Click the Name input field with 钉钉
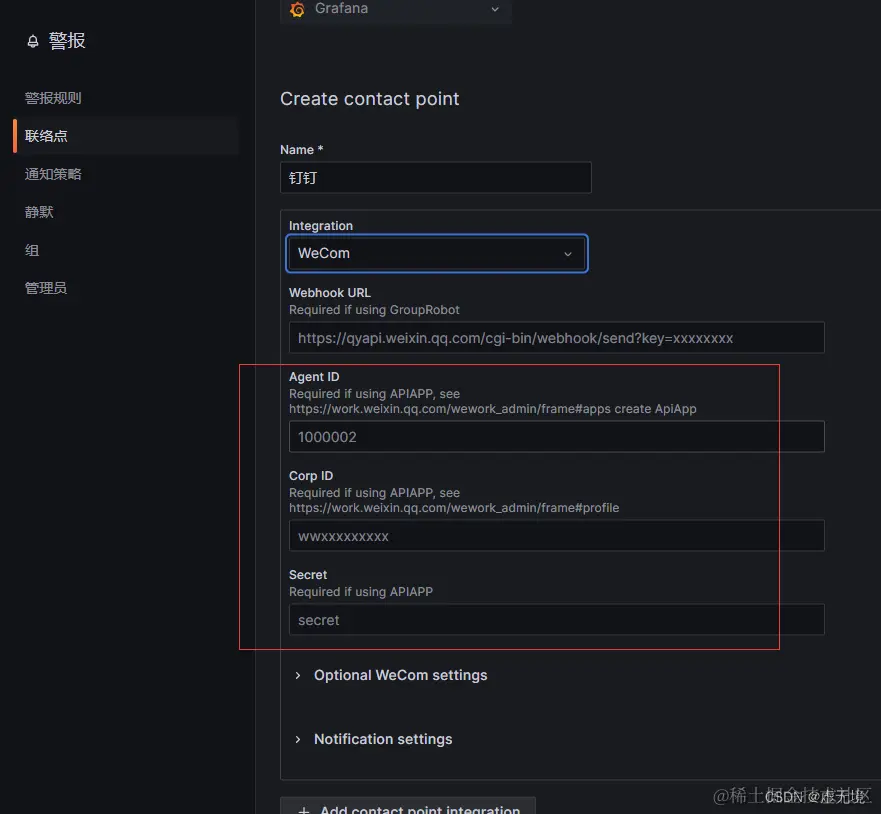881x814 pixels. point(435,178)
